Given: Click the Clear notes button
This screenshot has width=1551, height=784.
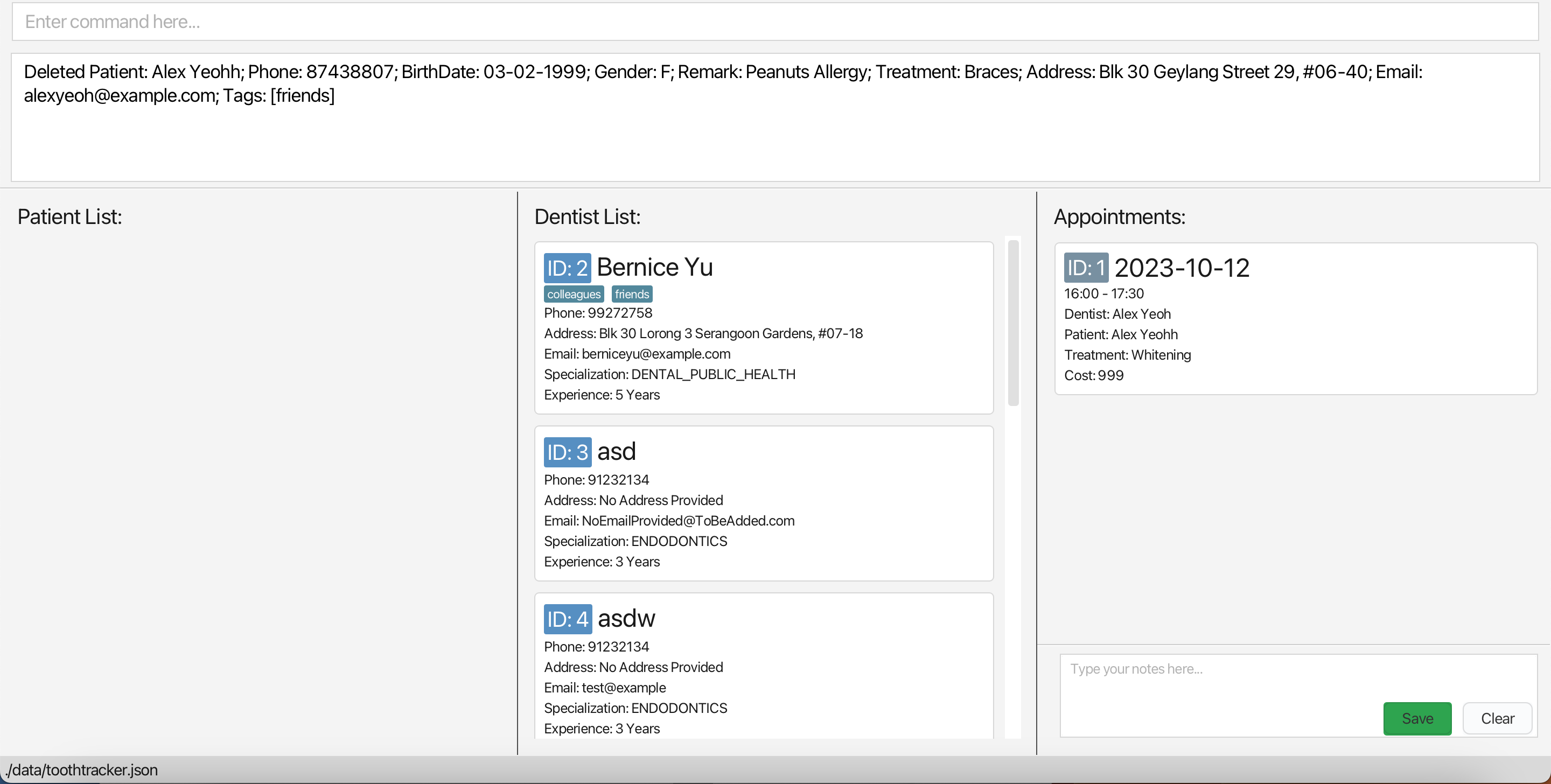Looking at the screenshot, I should click(1497, 718).
